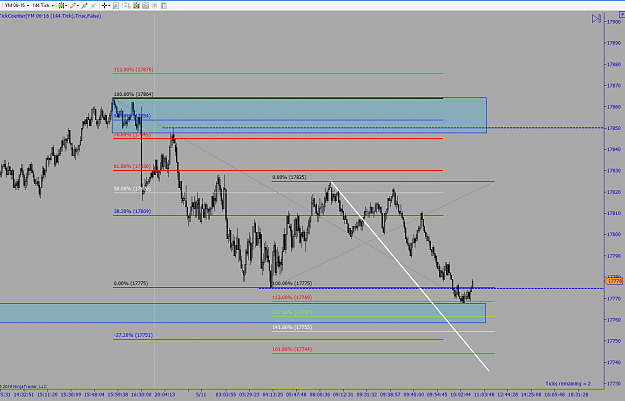Screen dimensions: 625x401
Task: Open the crosshair dropdown arrow
Action: click(x=109, y=6)
